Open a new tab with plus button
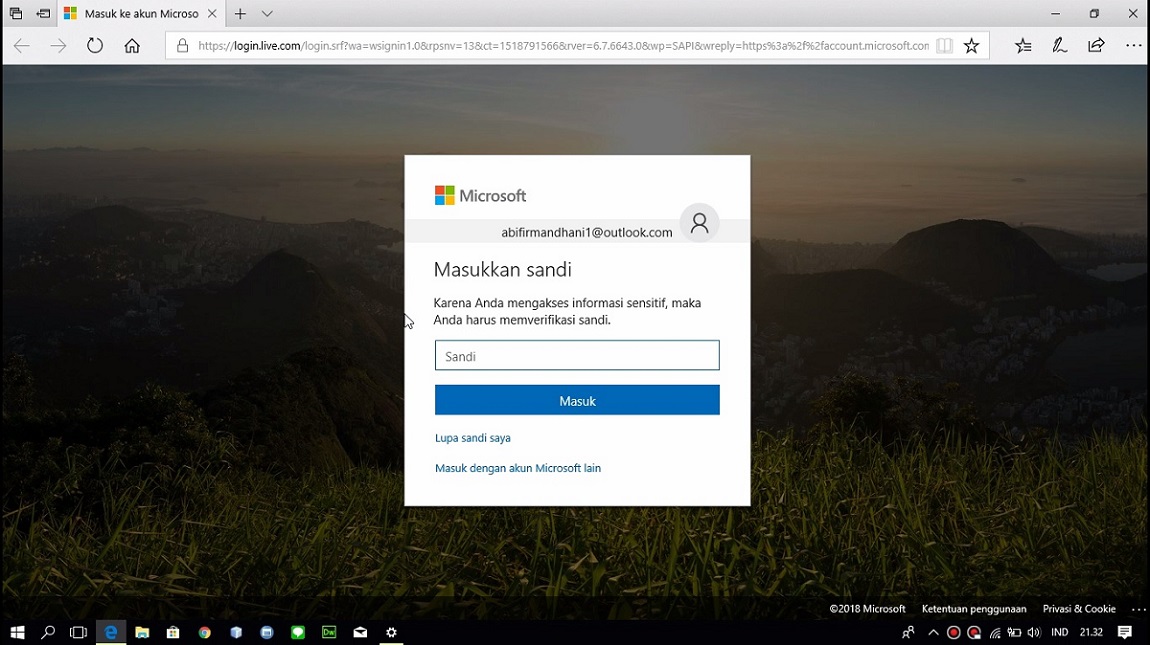The height and width of the screenshot is (645, 1150). tap(240, 14)
